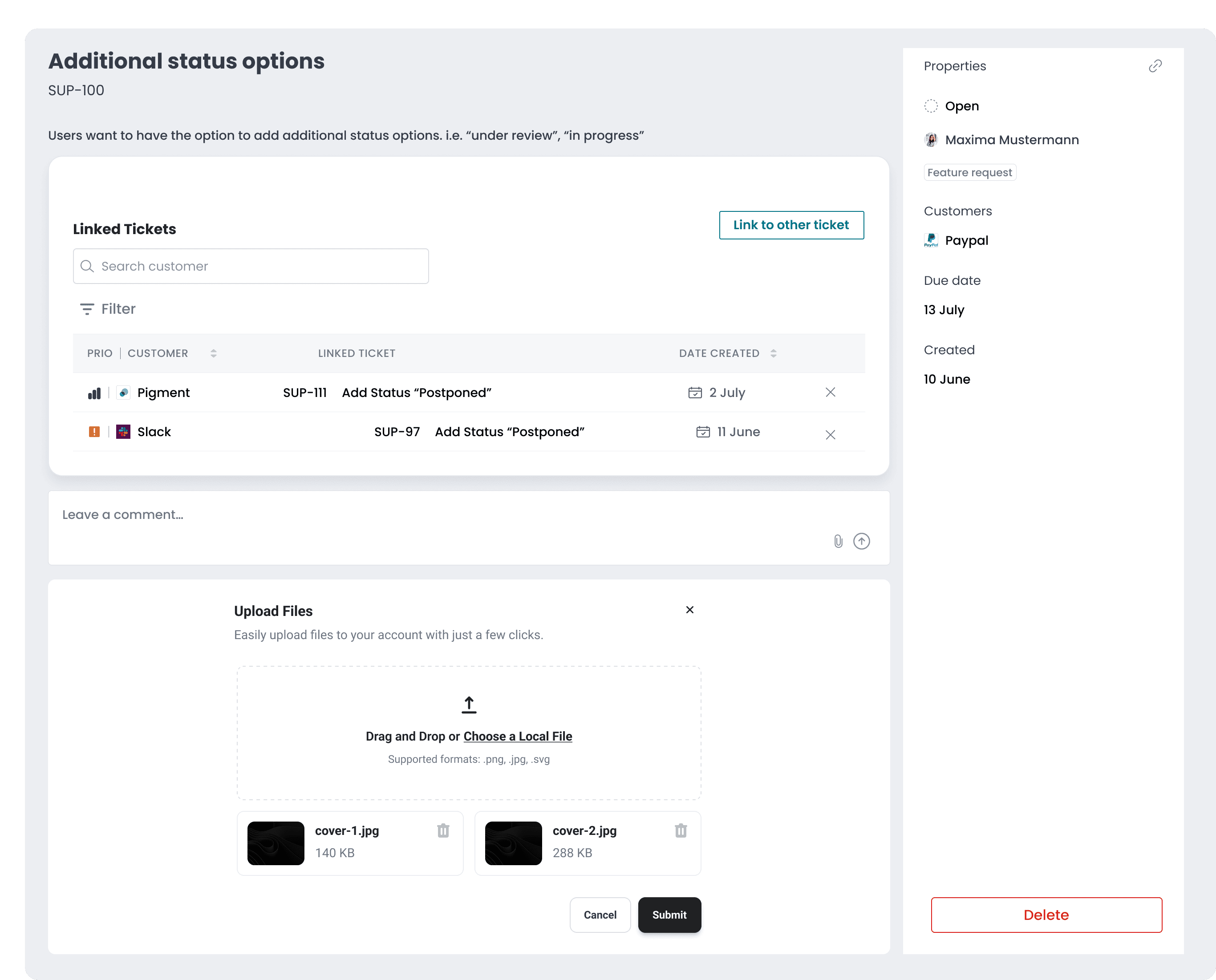This screenshot has height=980, width=1216.
Task: Submit the uploaded files
Action: pyautogui.click(x=669, y=915)
